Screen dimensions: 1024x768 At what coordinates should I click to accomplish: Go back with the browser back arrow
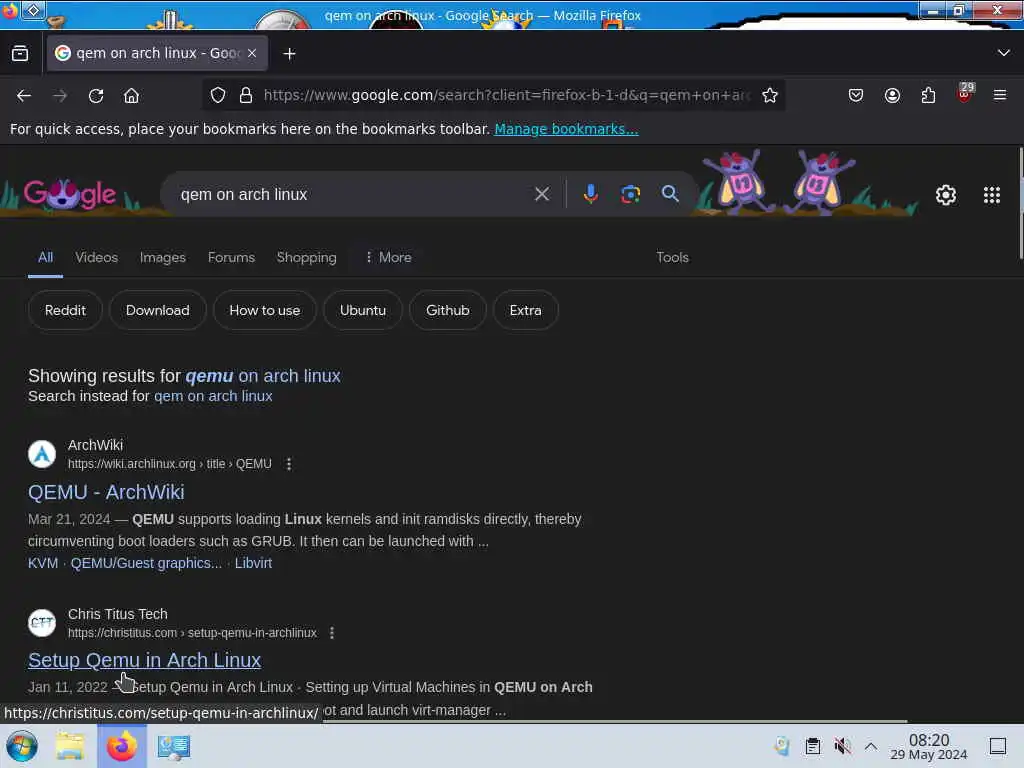tap(24, 96)
